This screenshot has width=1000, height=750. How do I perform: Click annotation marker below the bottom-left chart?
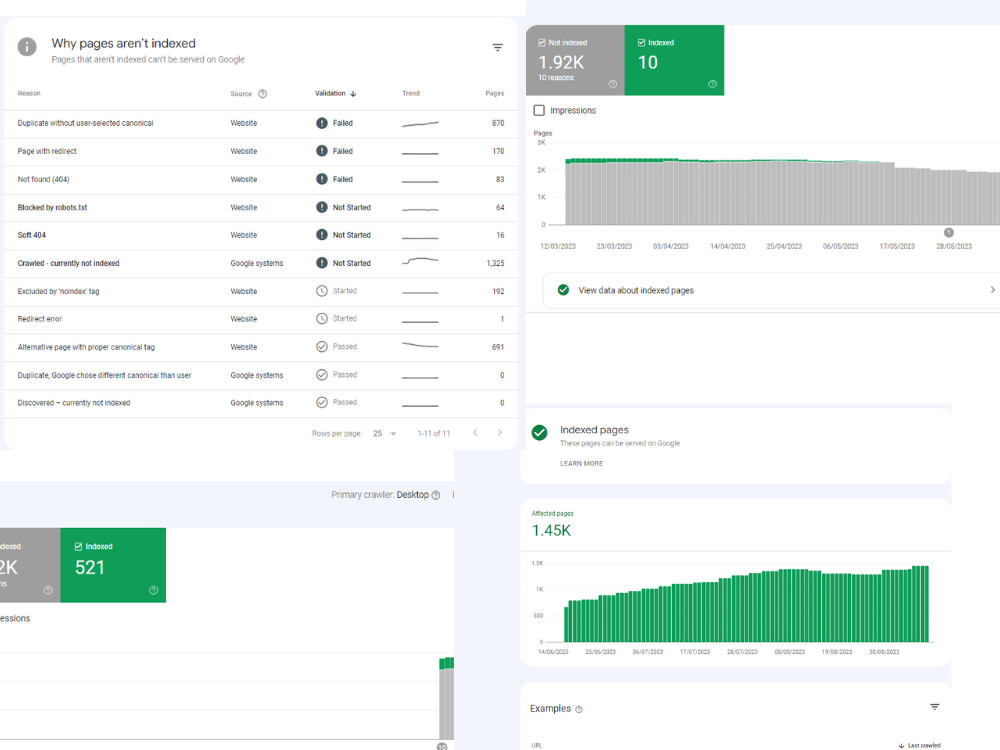click(442, 746)
